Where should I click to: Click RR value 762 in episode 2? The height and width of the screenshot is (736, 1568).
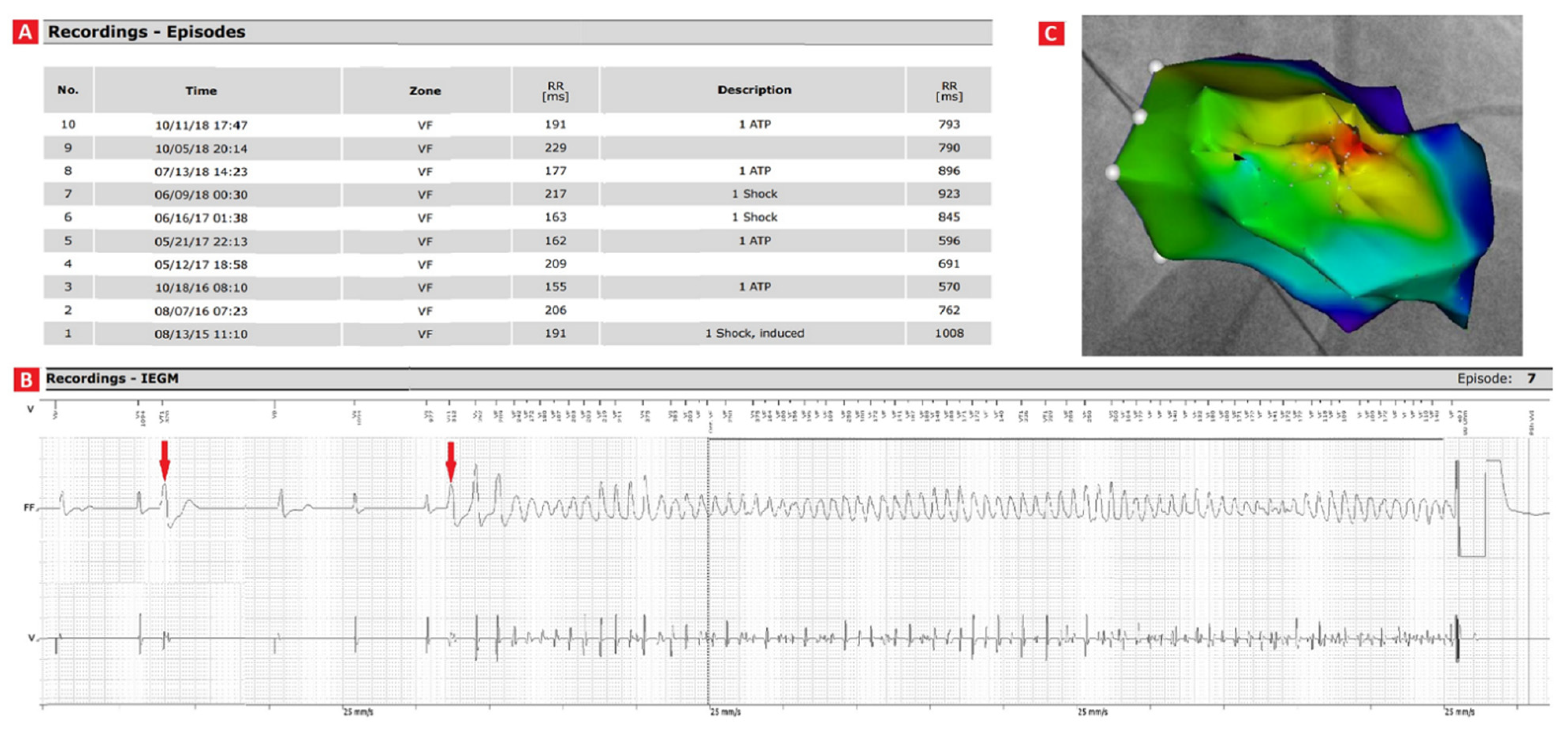pos(949,310)
